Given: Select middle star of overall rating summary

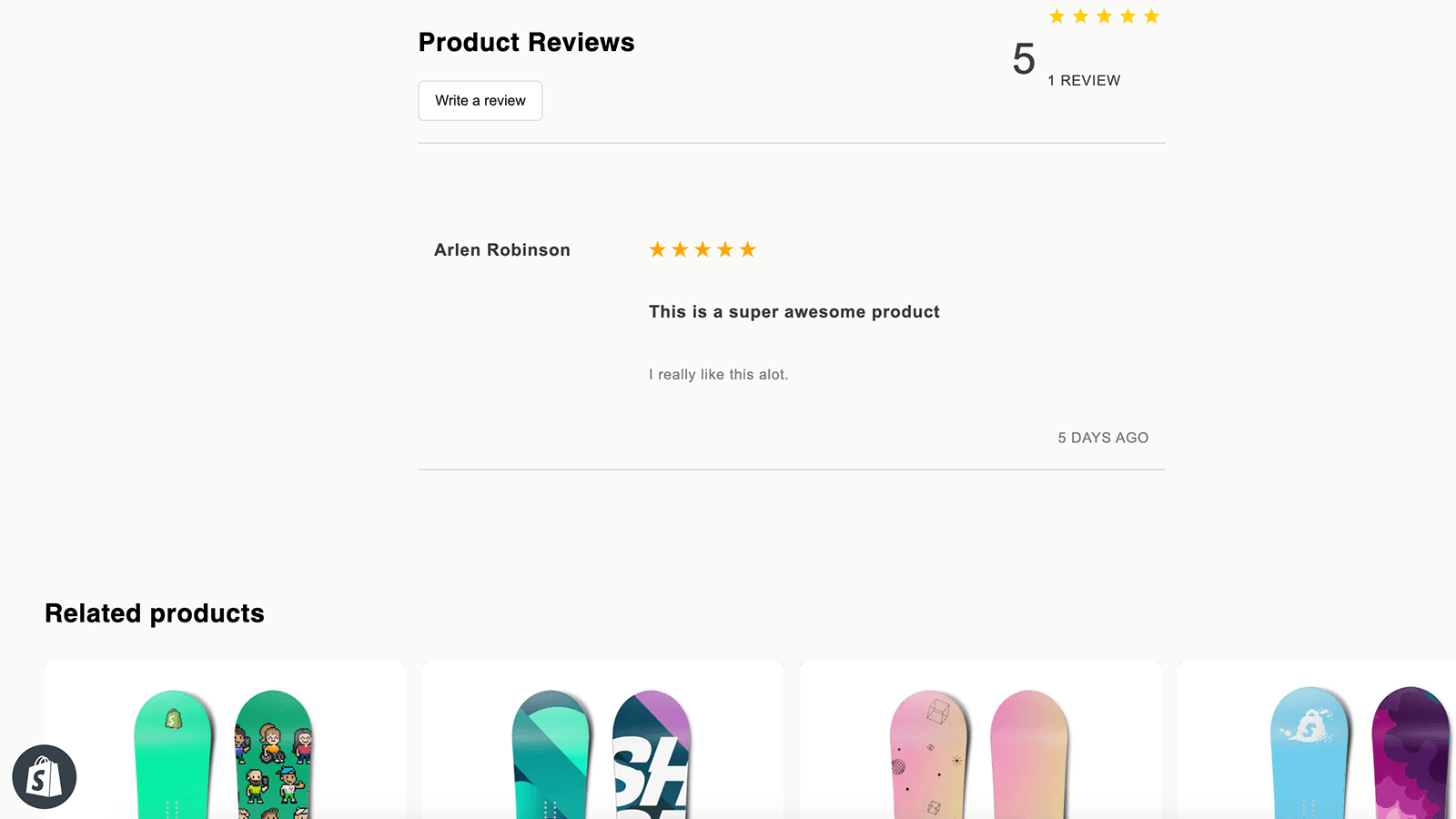Looking at the screenshot, I should [x=1104, y=16].
